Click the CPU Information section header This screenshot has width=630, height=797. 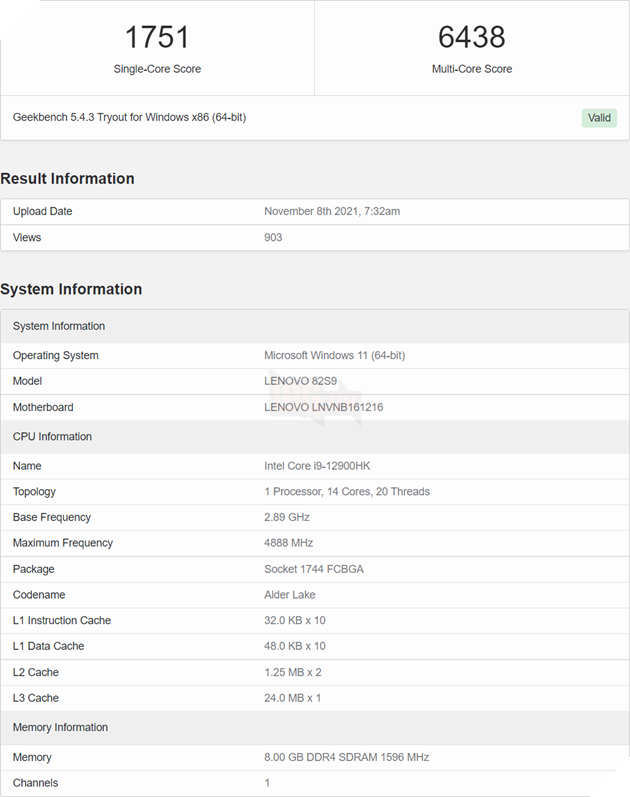pyautogui.click(x=52, y=436)
